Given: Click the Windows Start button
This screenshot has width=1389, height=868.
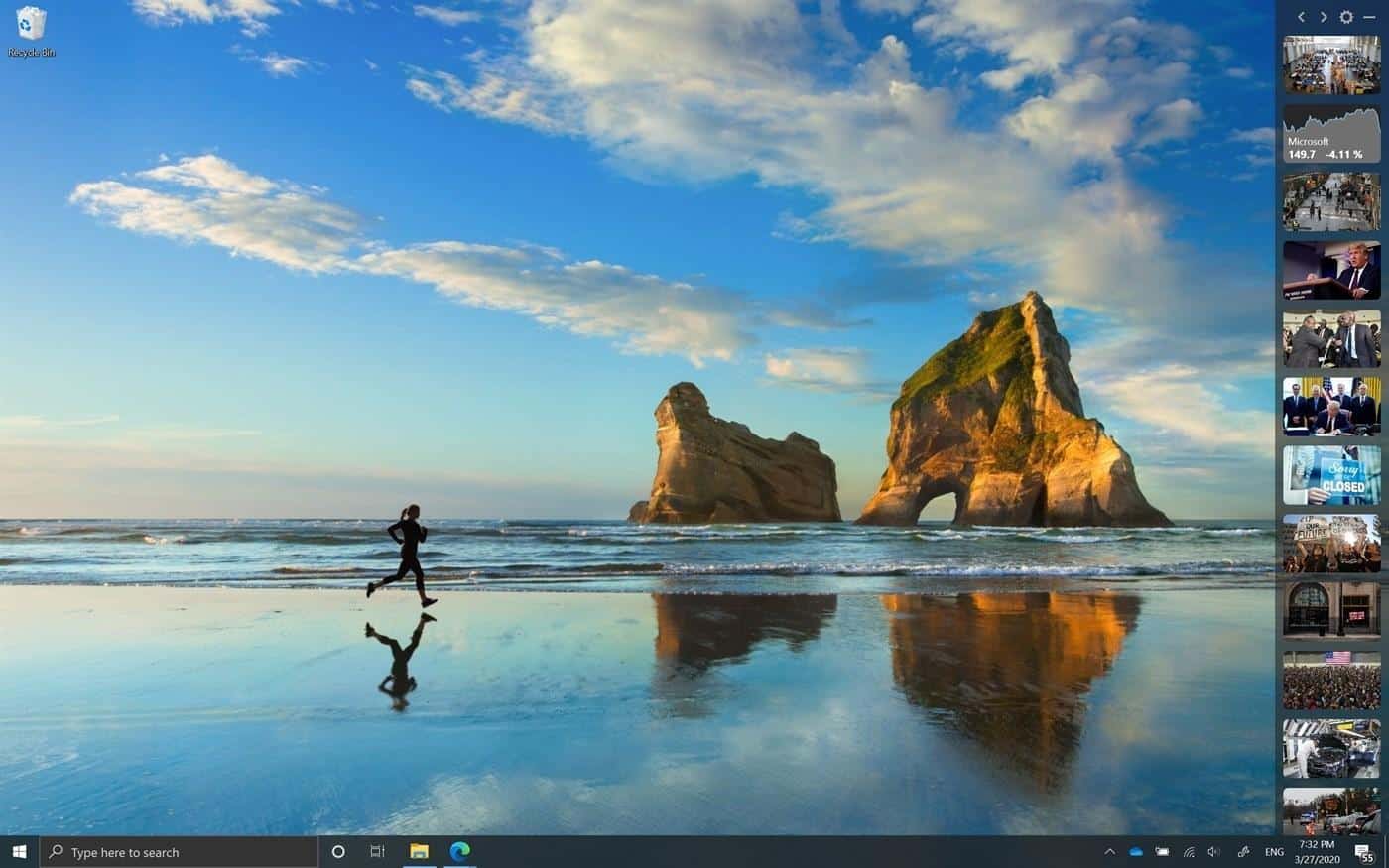Looking at the screenshot, I should (x=19, y=852).
